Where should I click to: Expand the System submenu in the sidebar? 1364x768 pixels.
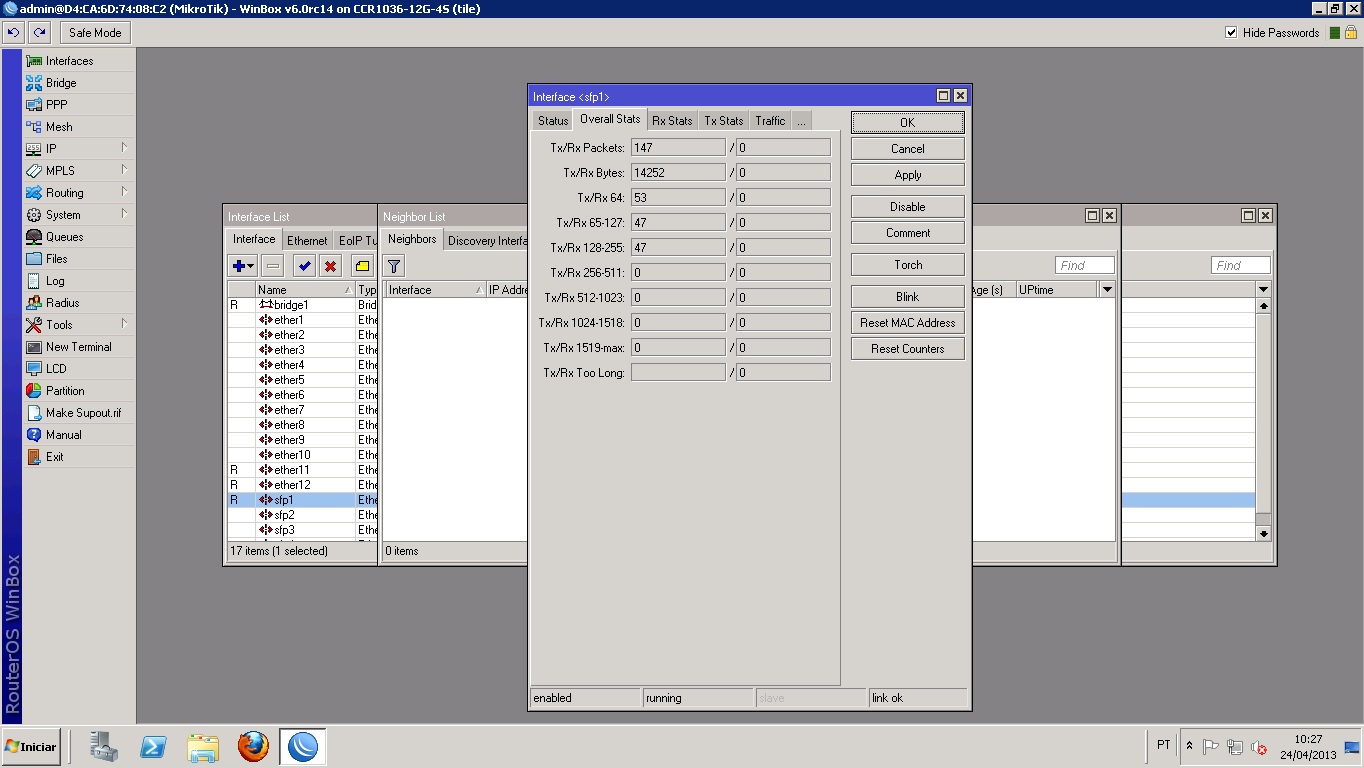(79, 215)
